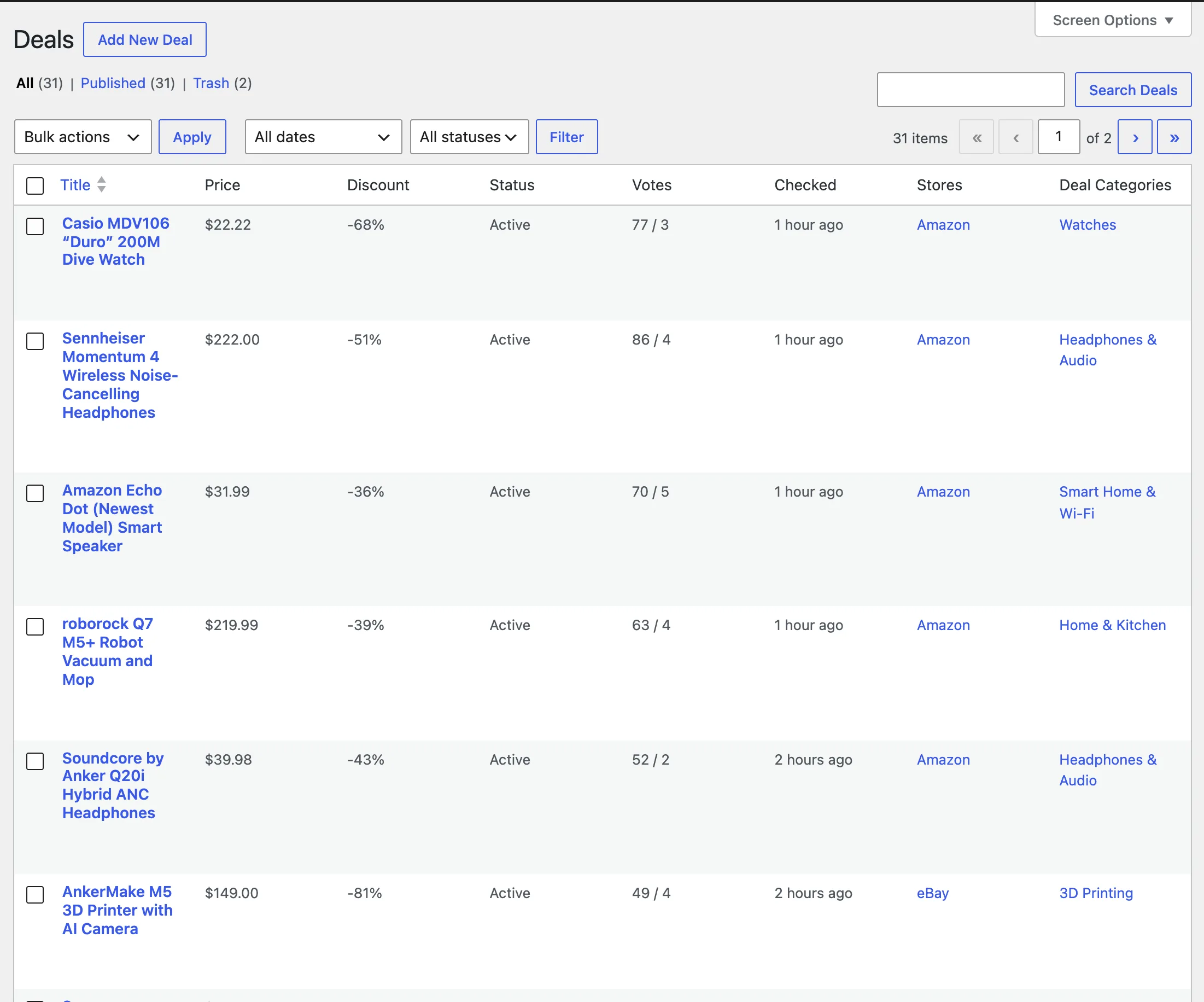Click the 86 / 4 votes value
Screen dimensions: 1204x1002
[651, 340]
